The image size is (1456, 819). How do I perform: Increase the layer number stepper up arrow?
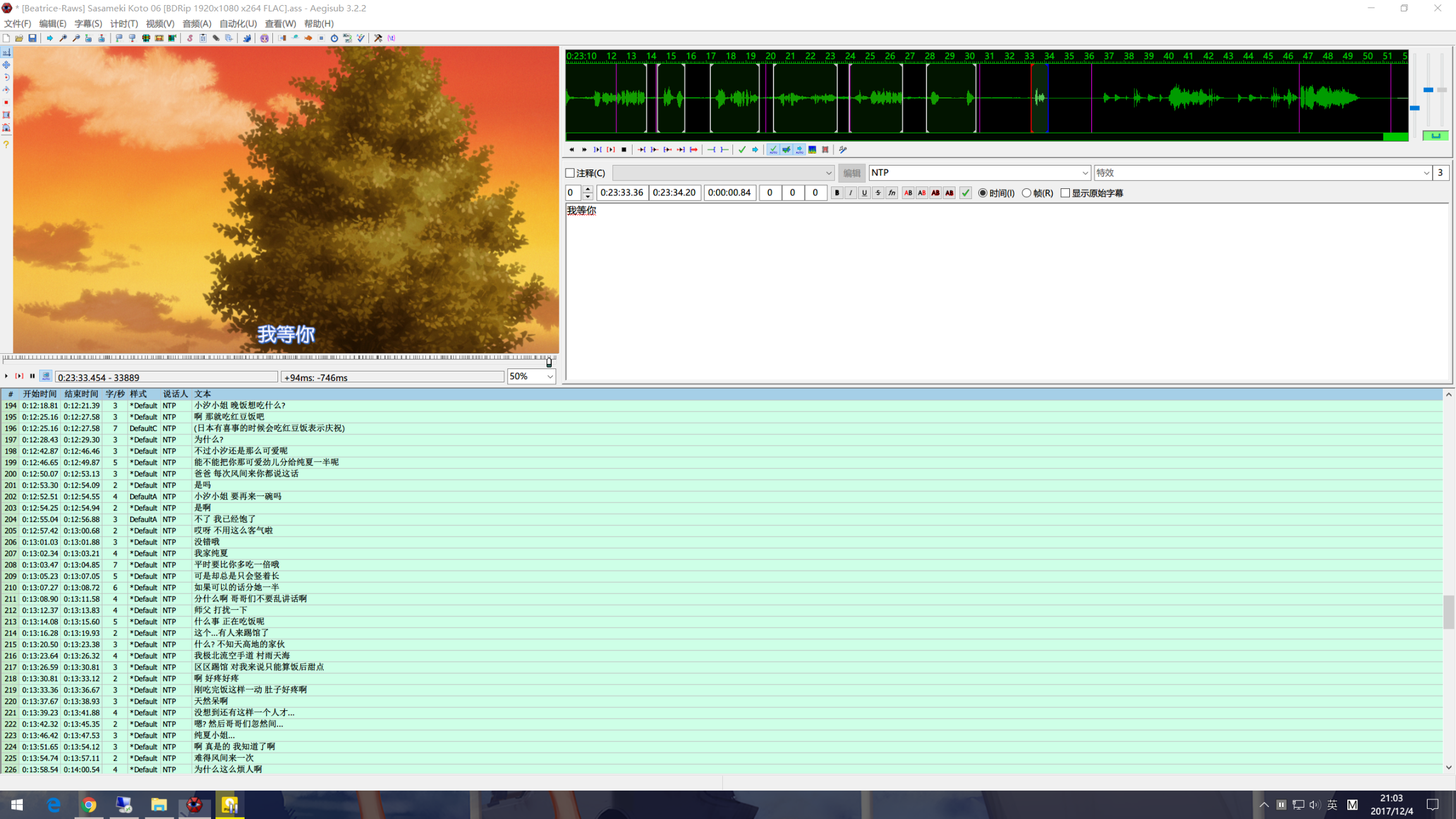tap(588, 190)
